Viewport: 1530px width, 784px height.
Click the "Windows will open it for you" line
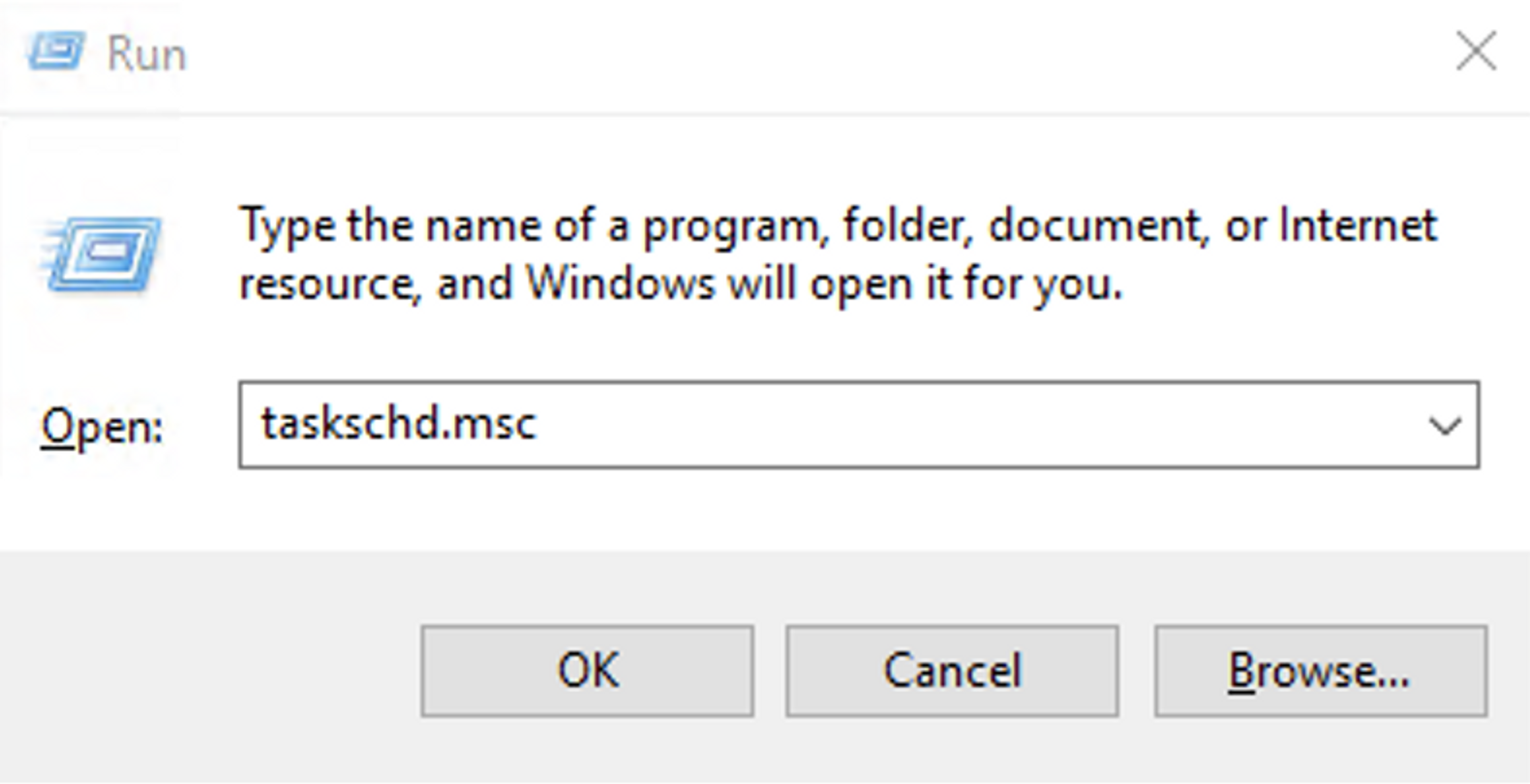(x=823, y=285)
